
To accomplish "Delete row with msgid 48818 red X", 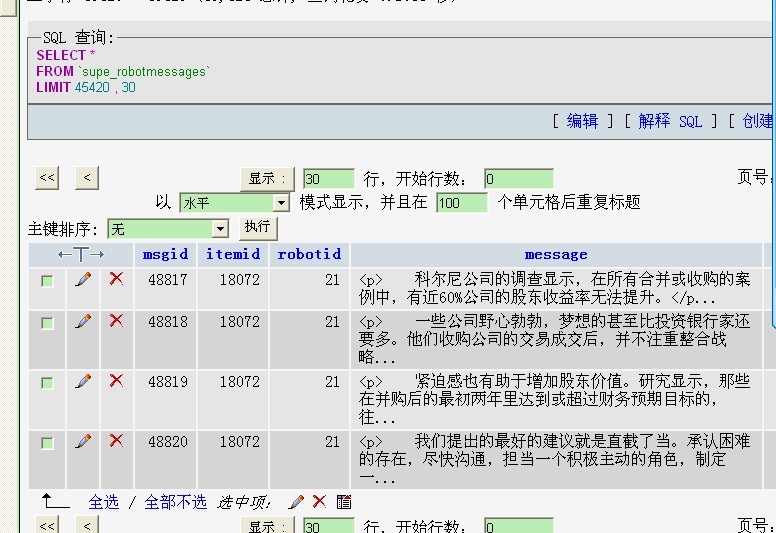I will 116,321.
